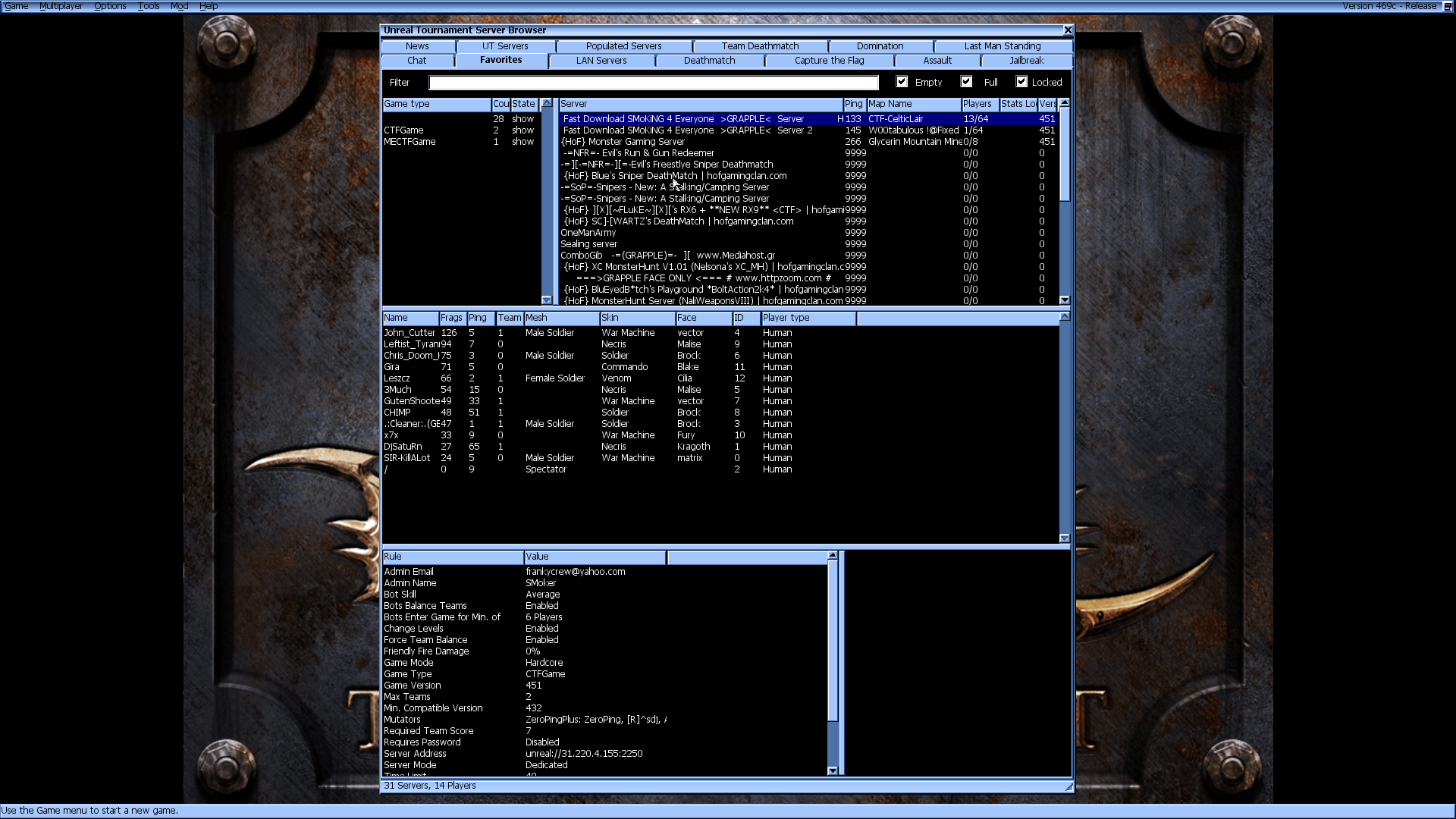Select the CTFGame game type row
The width and height of the screenshot is (1456, 819).
[x=461, y=130]
